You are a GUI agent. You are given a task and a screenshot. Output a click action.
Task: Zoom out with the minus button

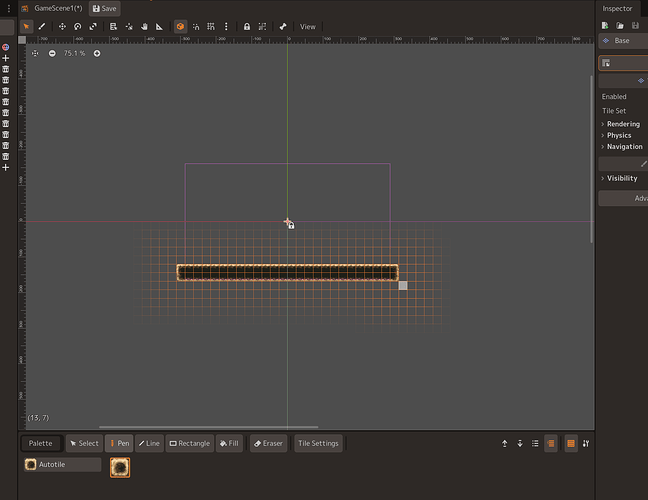pos(52,53)
